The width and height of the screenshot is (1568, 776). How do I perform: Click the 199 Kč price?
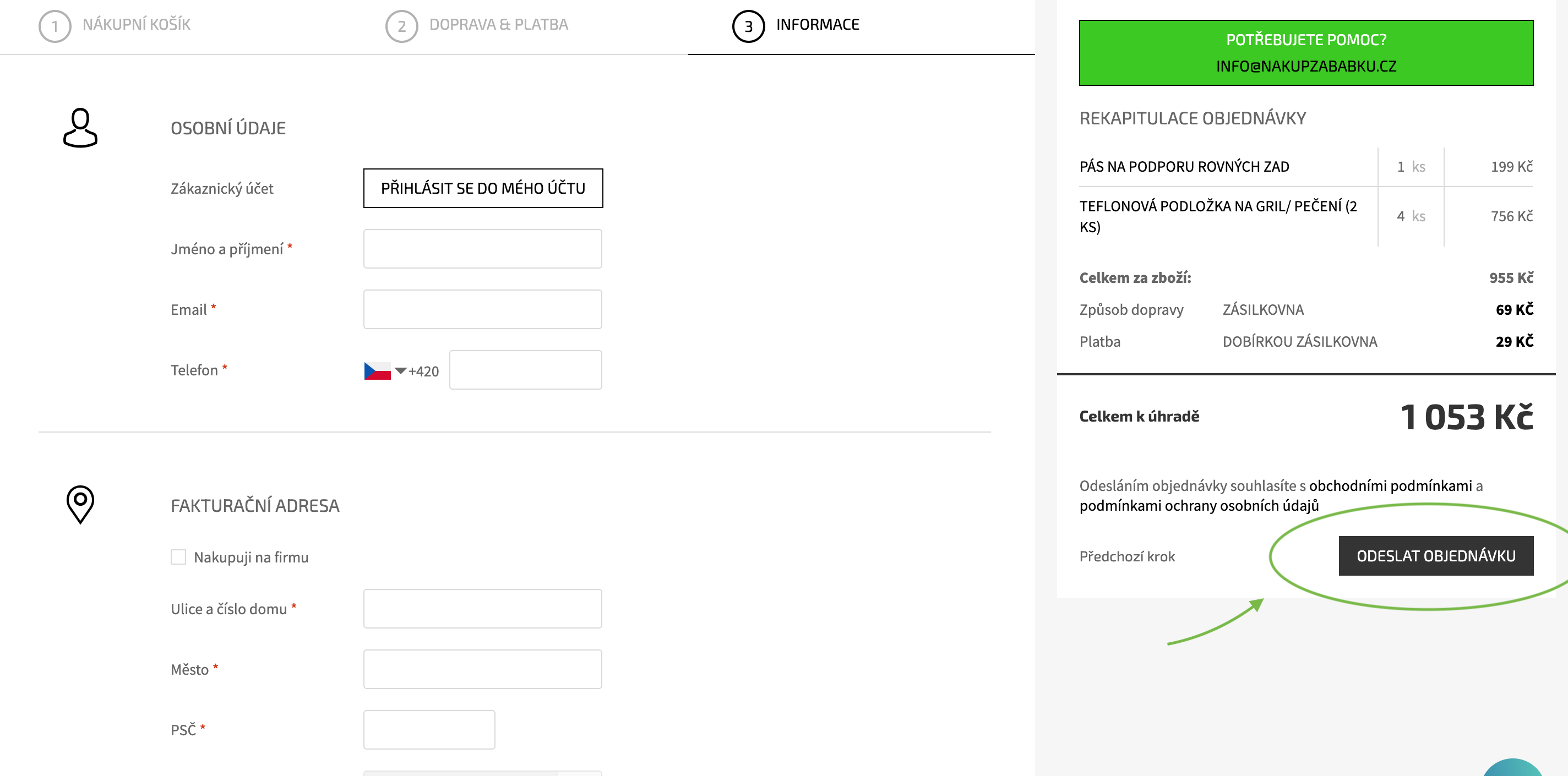tap(1511, 167)
